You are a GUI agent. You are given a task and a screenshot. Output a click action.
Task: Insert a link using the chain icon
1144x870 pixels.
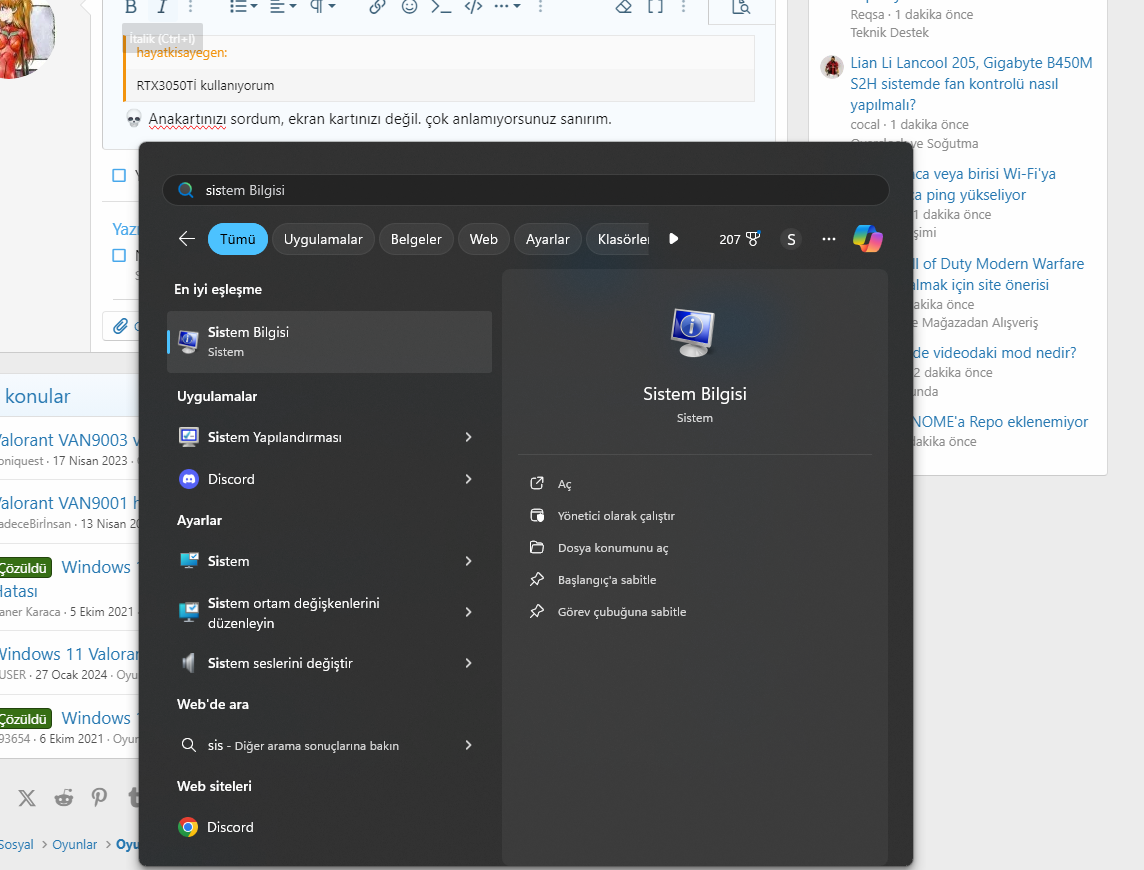[377, 7]
